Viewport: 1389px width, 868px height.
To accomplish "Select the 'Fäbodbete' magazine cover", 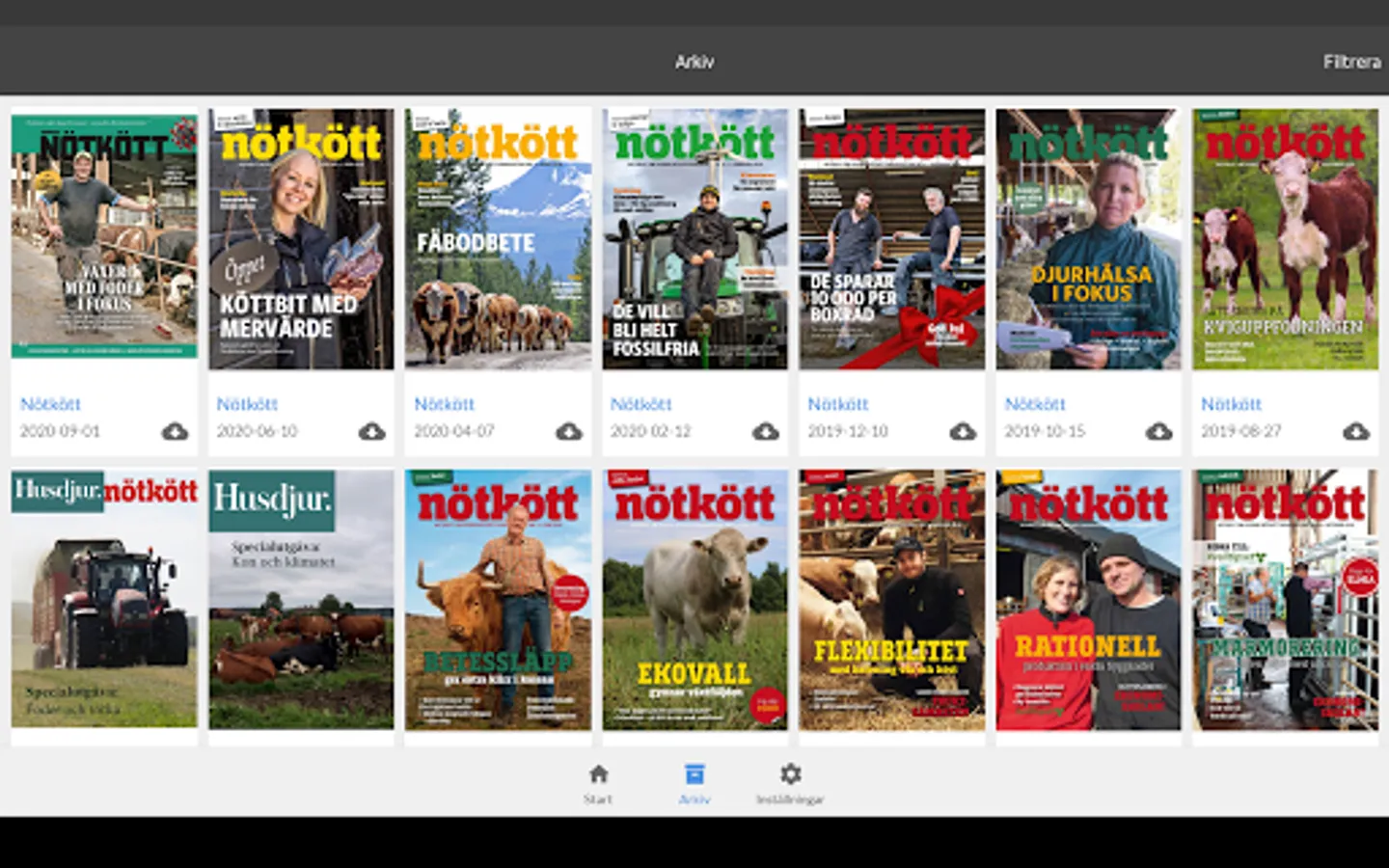I will (x=498, y=239).
